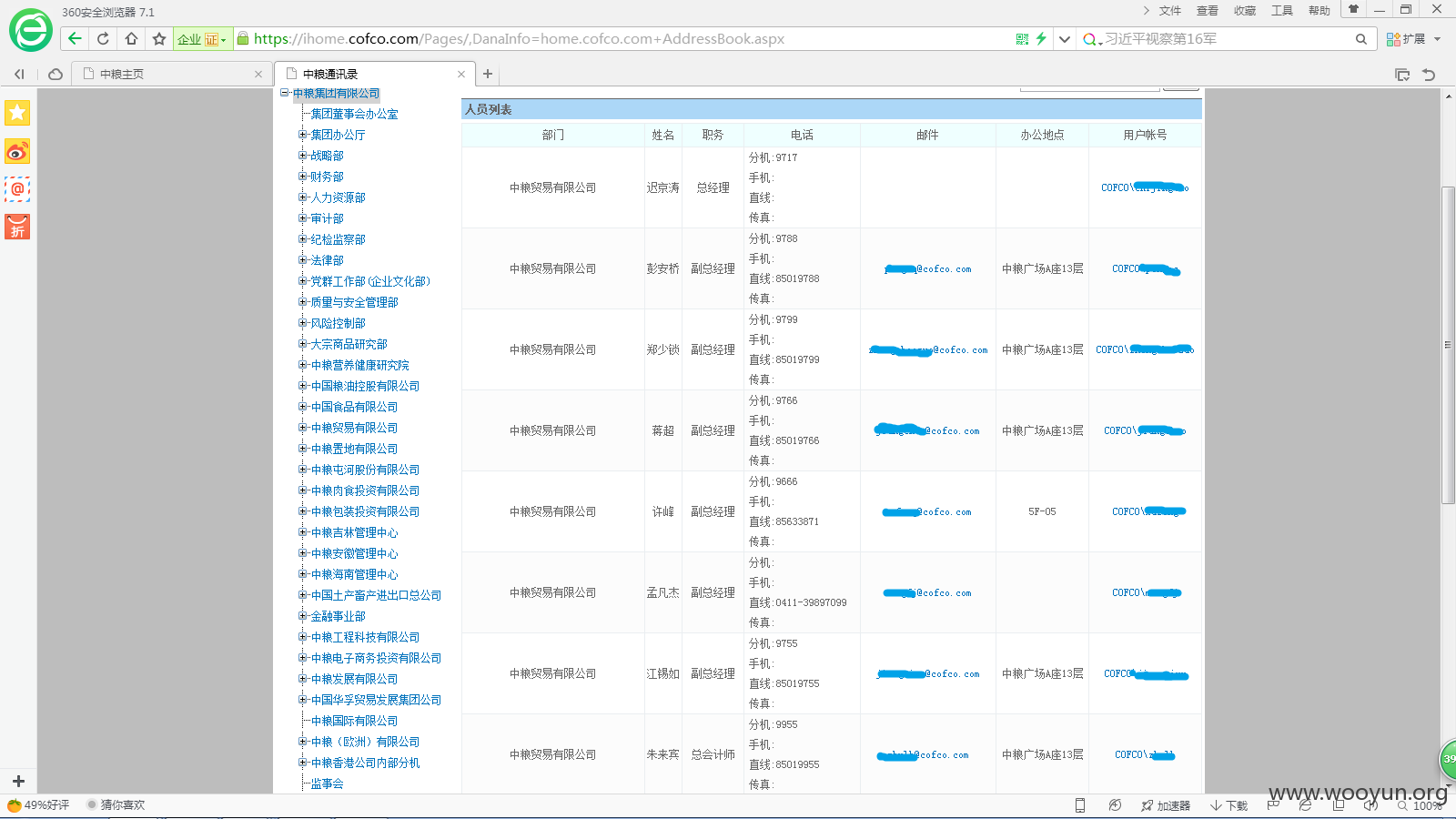Click the restore closed tab undo icon

click(1429, 75)
